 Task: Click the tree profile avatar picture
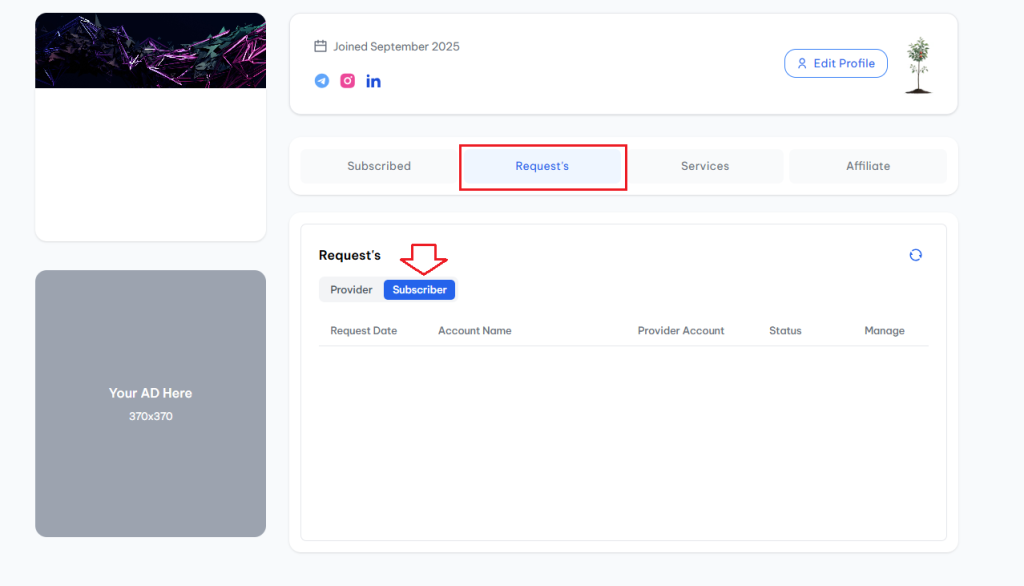tap(918, 65)
